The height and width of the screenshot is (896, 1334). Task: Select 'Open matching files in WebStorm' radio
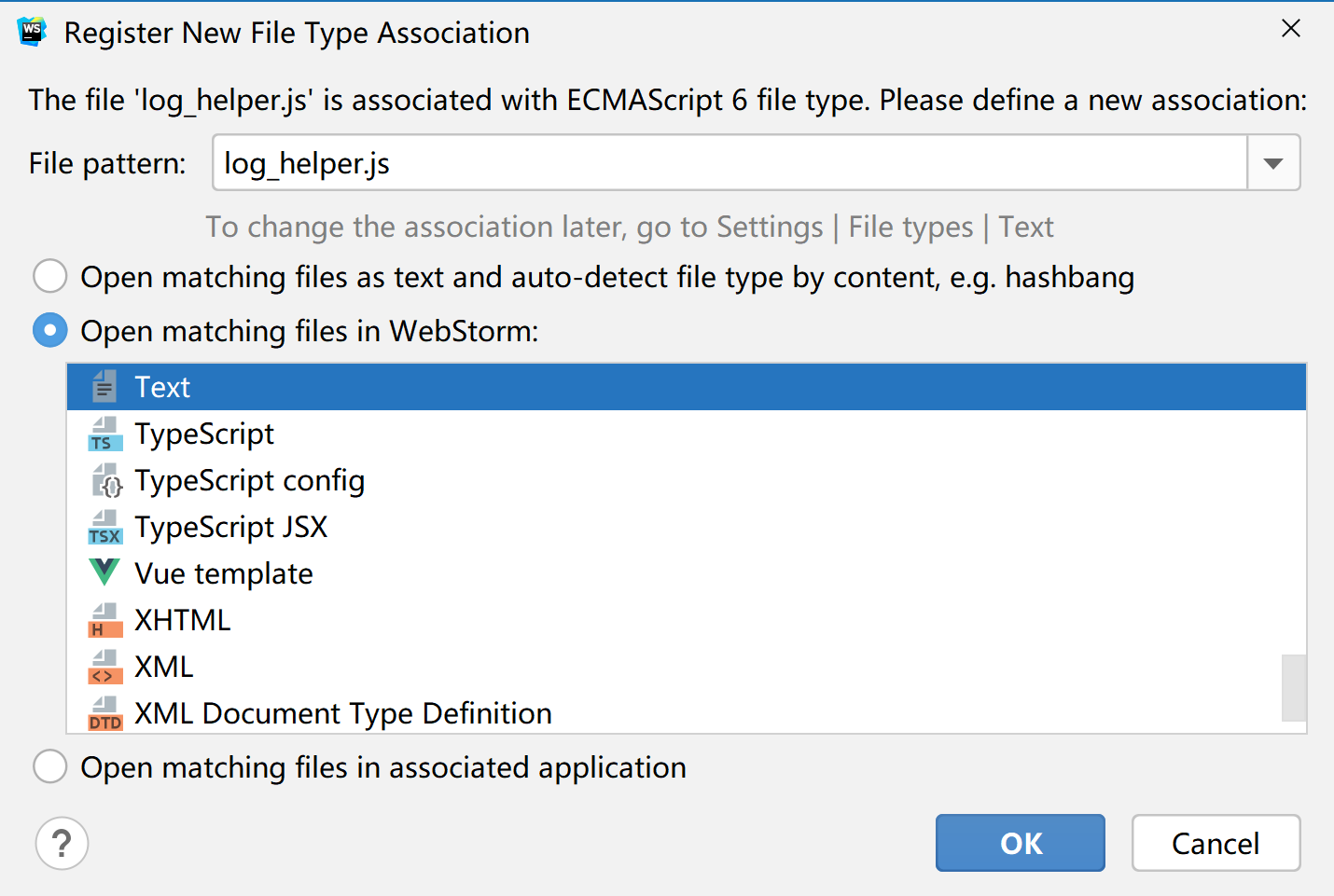[x=50, y=331]
